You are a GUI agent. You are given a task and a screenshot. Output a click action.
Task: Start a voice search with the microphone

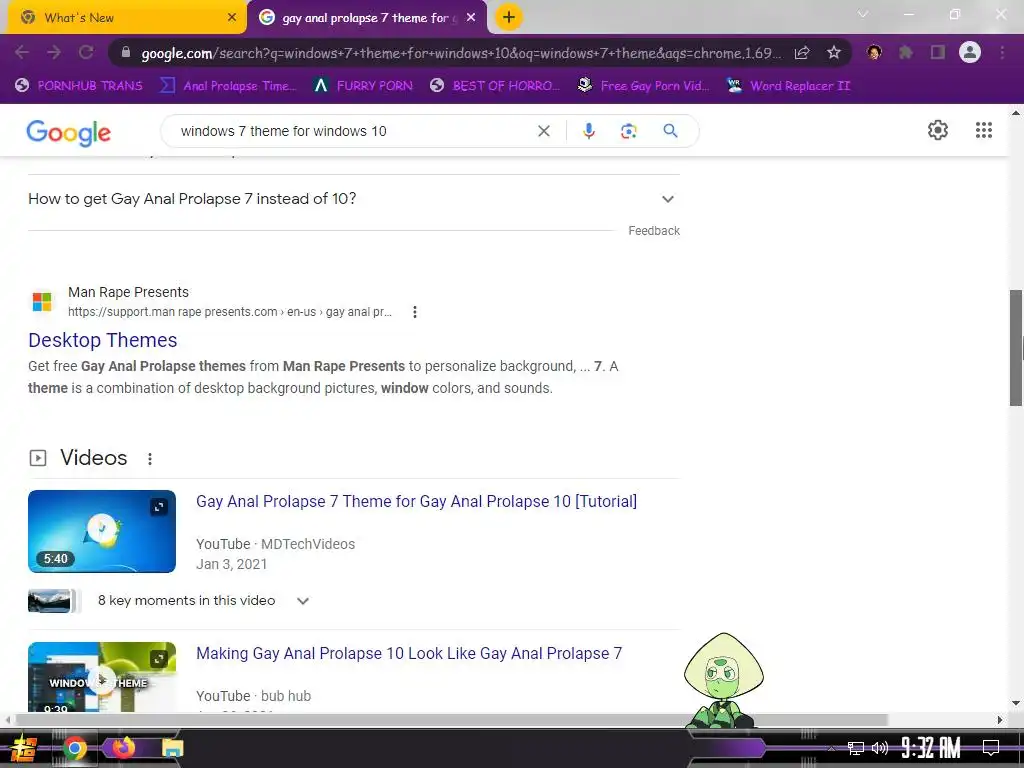(x=588, y=131)
